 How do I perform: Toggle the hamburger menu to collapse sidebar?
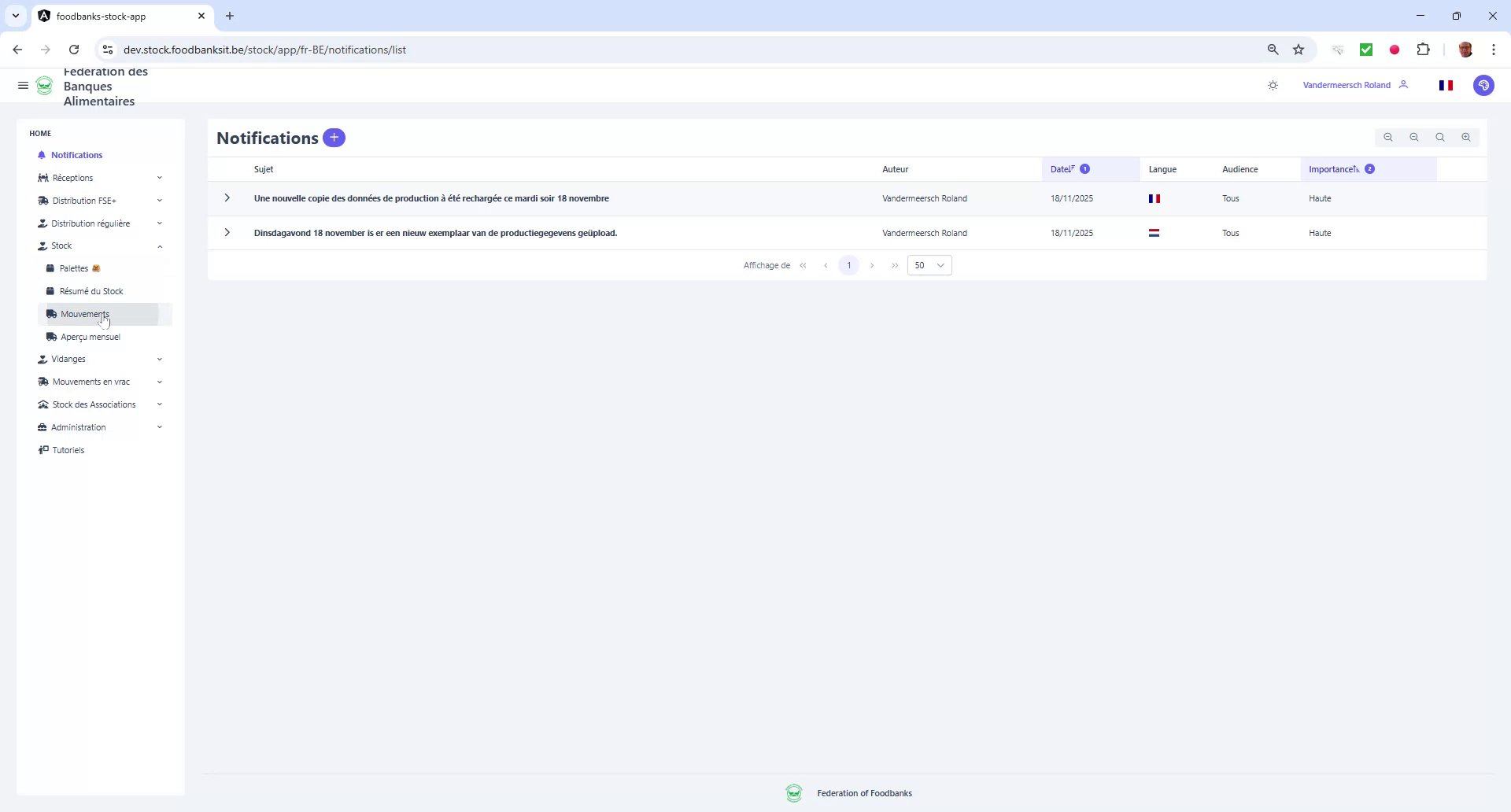click(x=23, y=85)
